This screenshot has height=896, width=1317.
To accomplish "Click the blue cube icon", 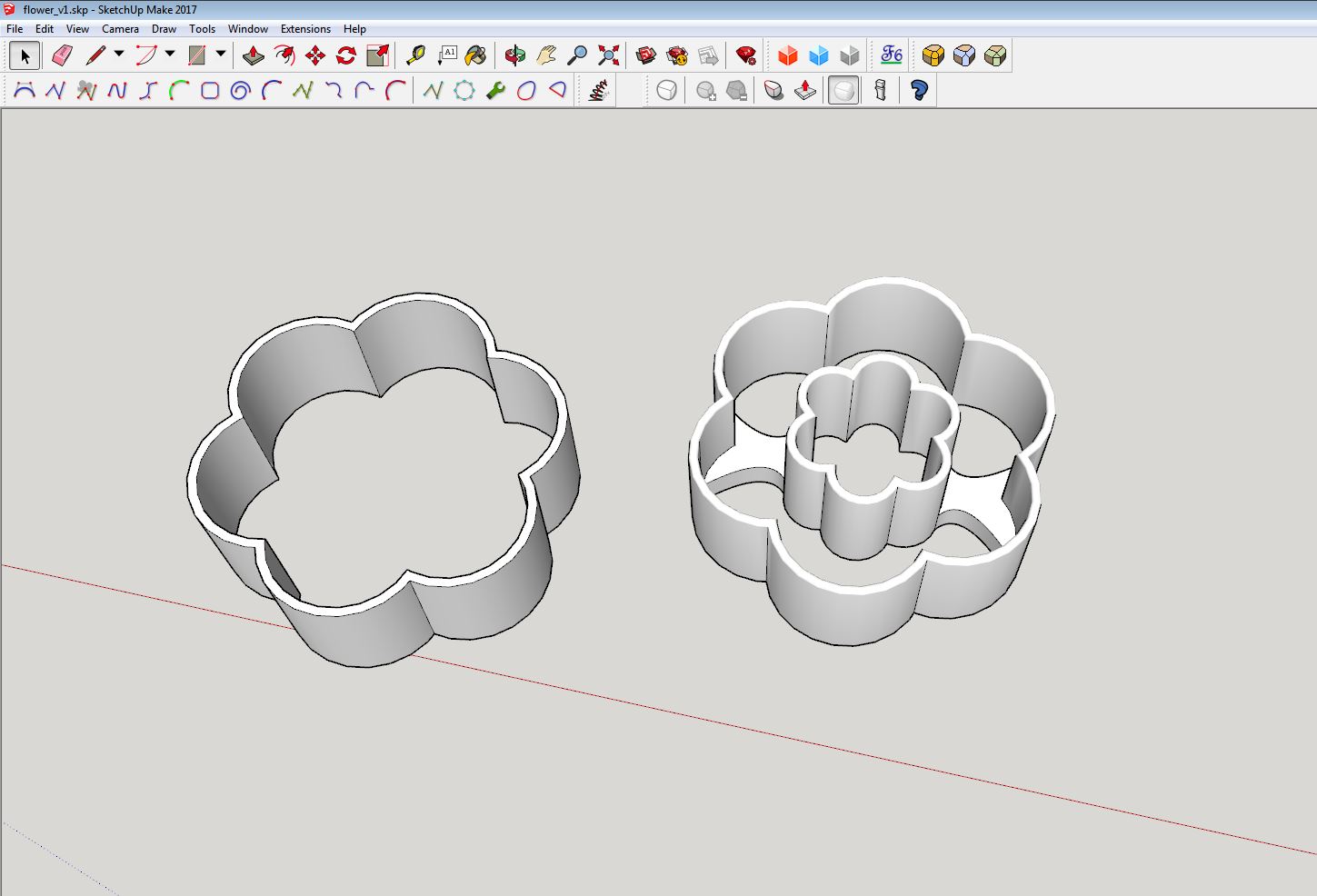I will 819,56.
